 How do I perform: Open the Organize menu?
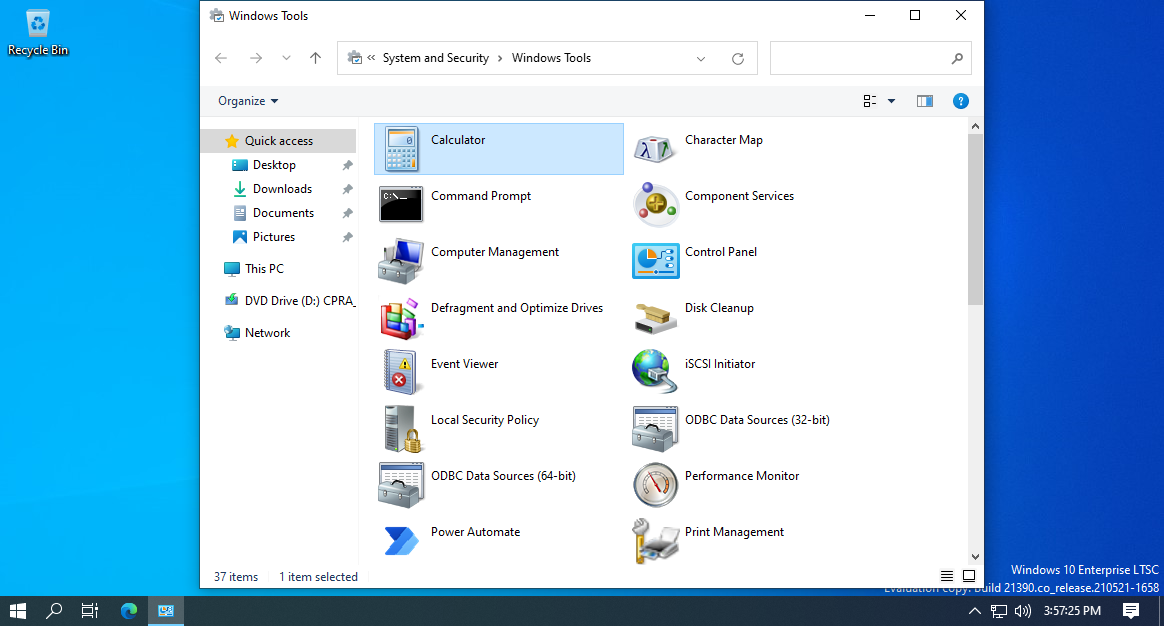pyautogui.click(x=248, y=101)
